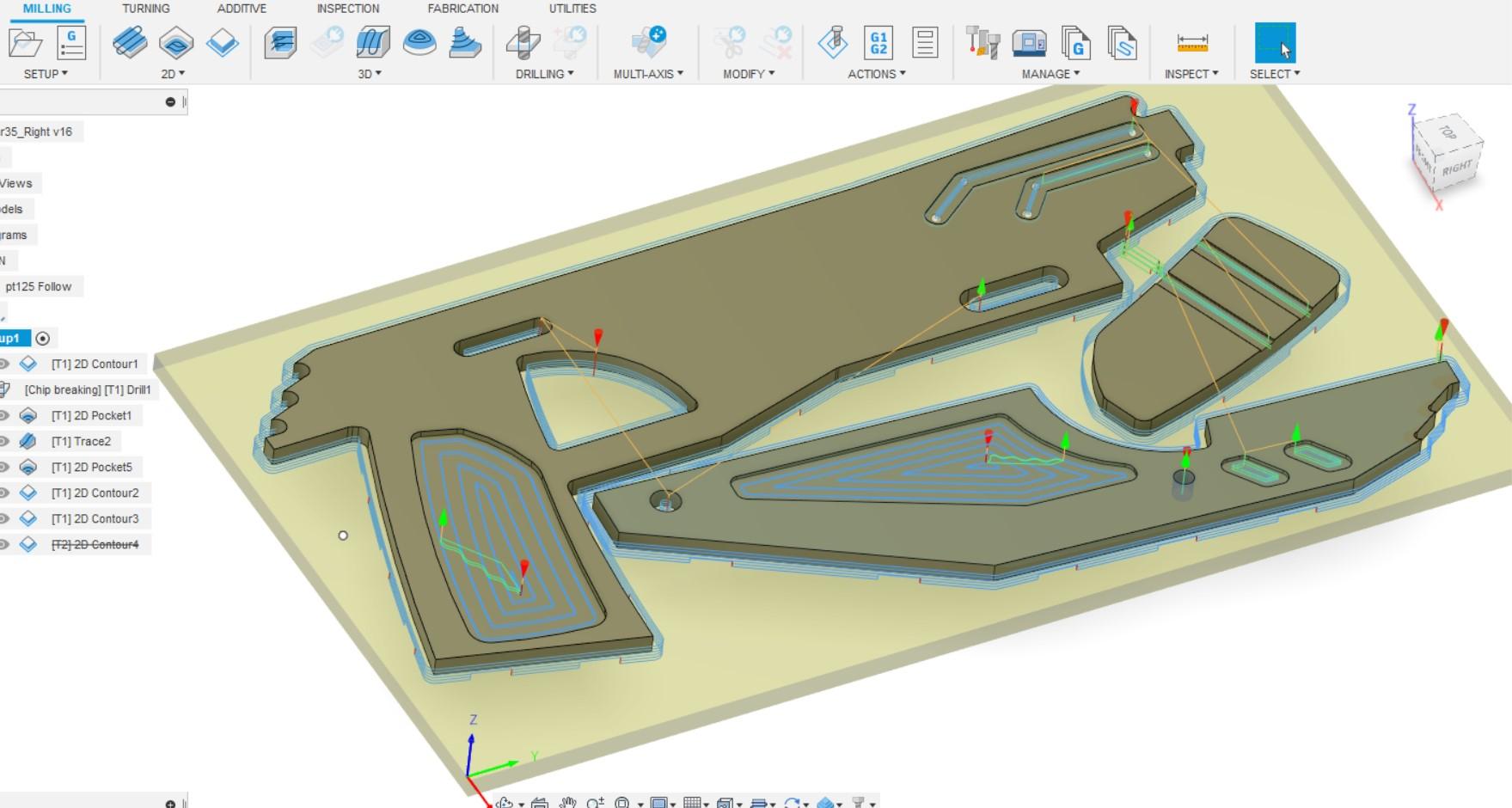Open the INSPECT dropdown menu
Viewport: 1512px width, 808px height.
pos(1191,74)
